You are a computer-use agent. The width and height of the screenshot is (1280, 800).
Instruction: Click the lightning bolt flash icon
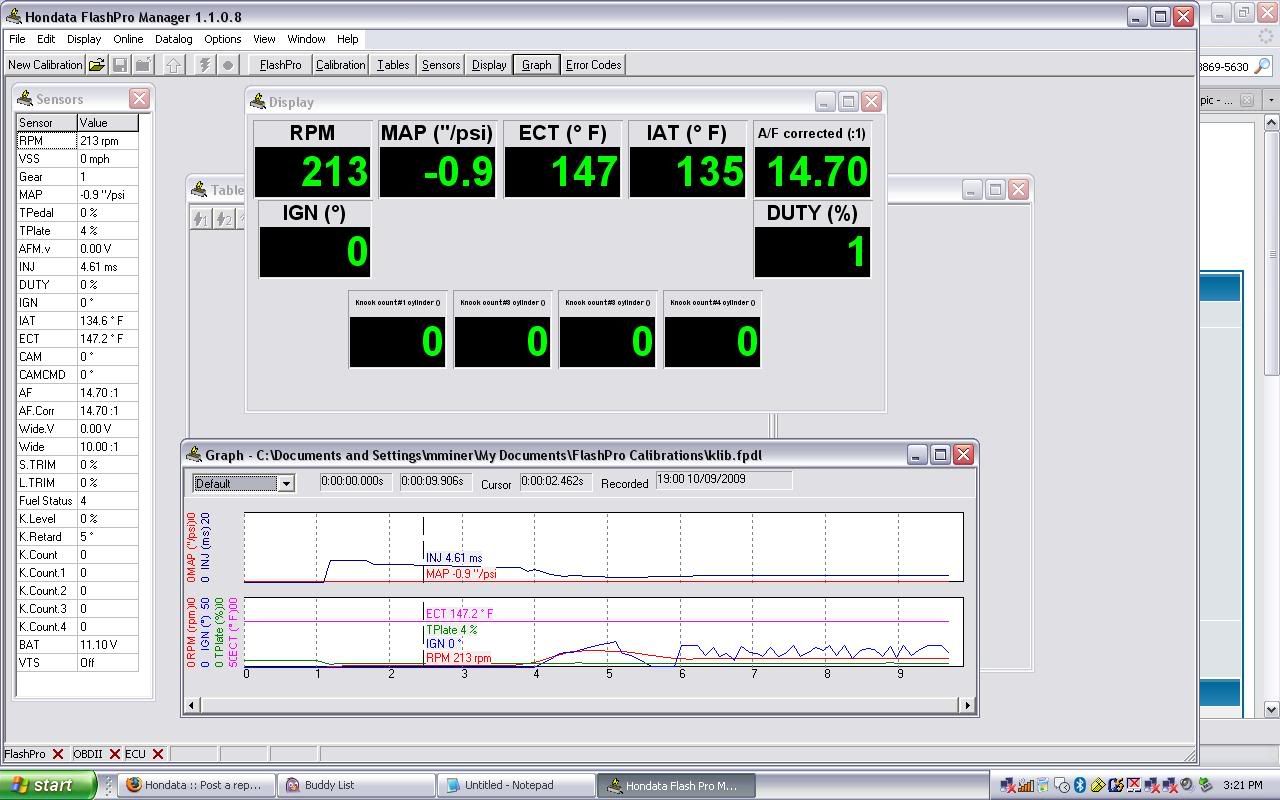[204, 65]
